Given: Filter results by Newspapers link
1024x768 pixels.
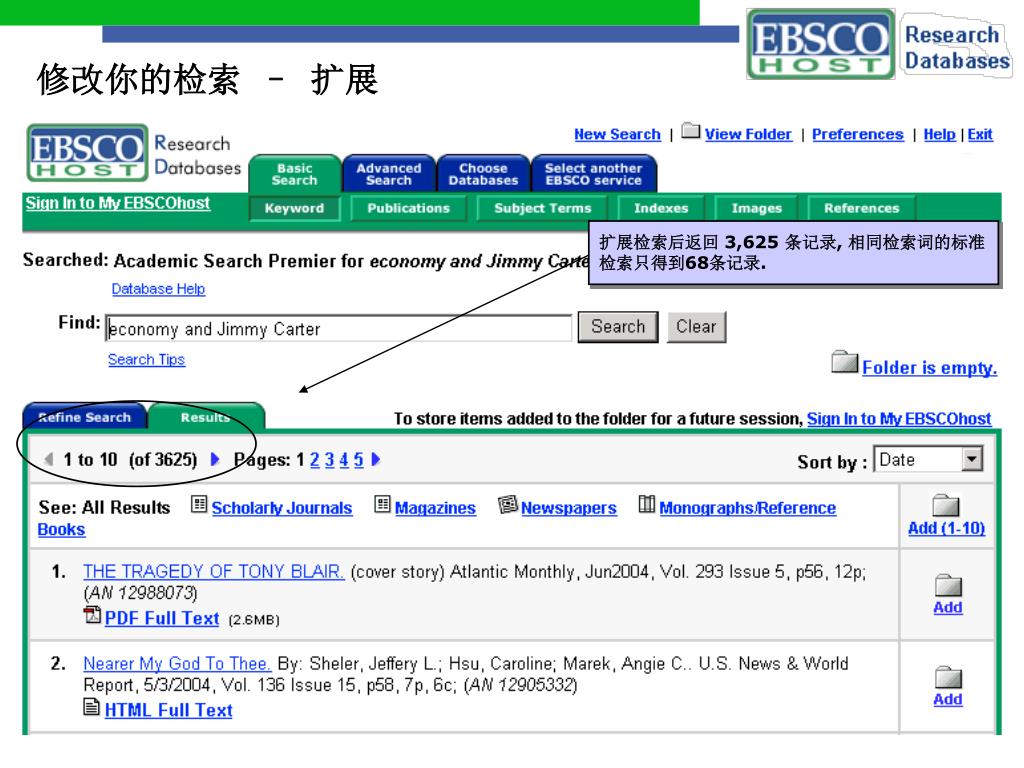Looking at the screenshot, I should pyautogui.click(x=568, y=508).
